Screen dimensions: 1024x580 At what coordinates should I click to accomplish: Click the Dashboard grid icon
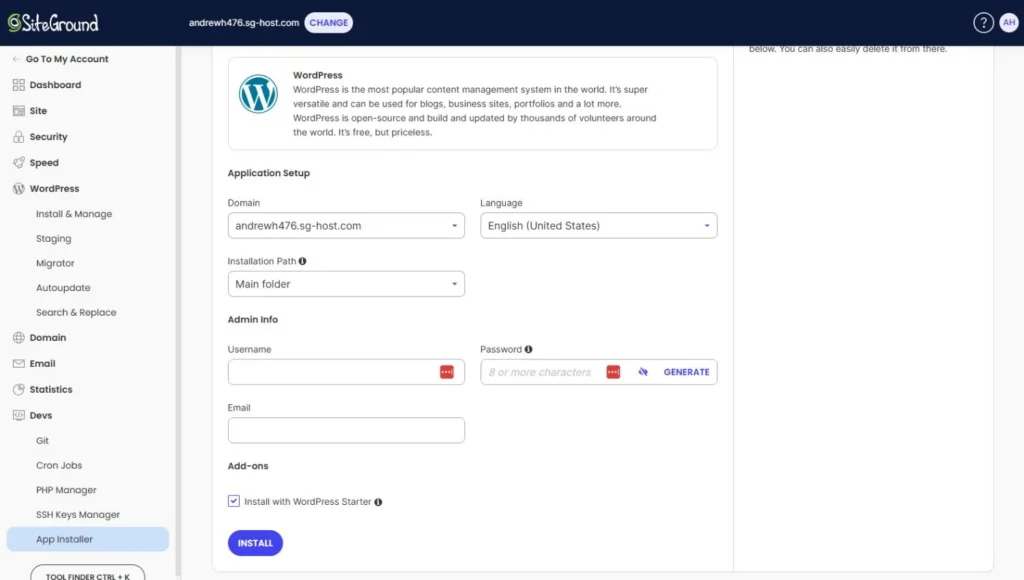(18, 85)
